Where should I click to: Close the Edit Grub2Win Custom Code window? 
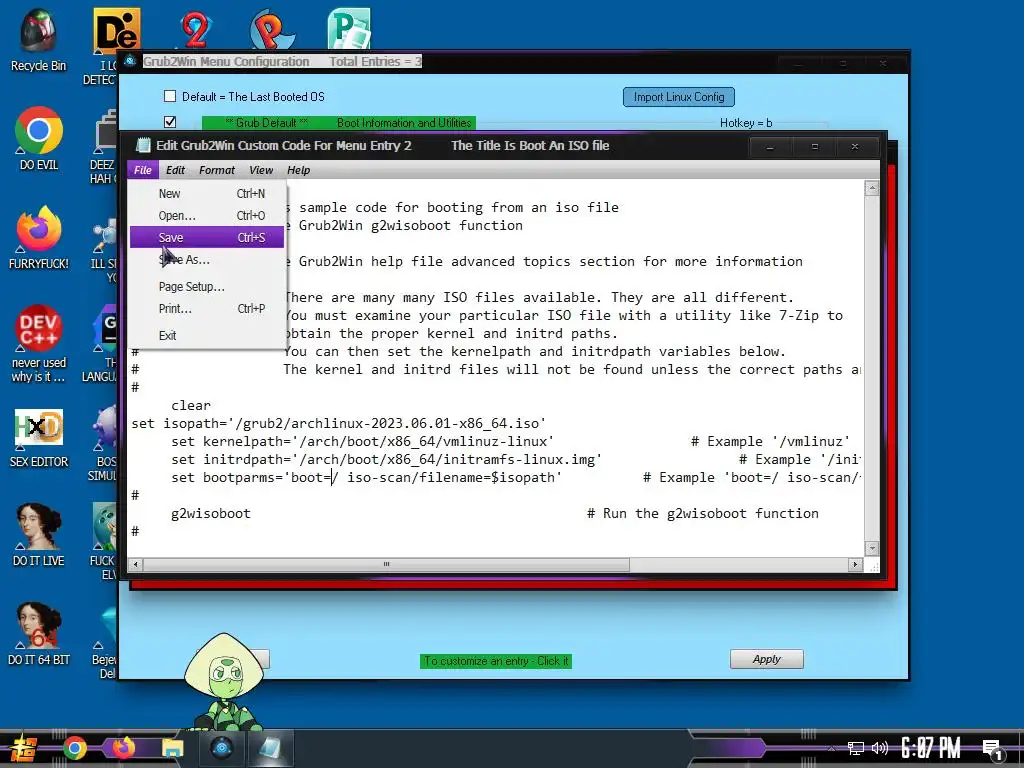coord(855,147)
